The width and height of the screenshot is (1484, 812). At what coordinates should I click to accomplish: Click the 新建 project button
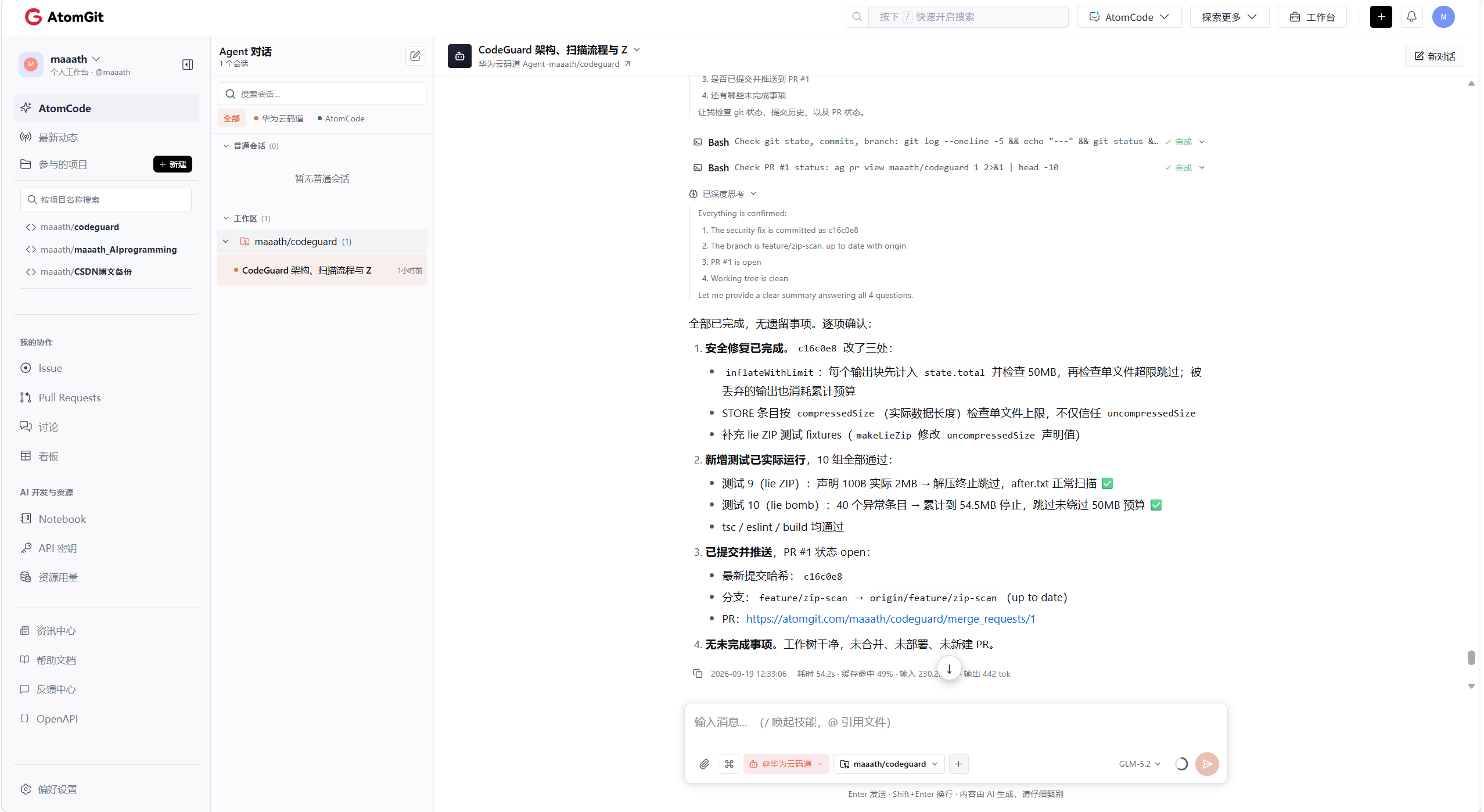(x=173, y=164)
